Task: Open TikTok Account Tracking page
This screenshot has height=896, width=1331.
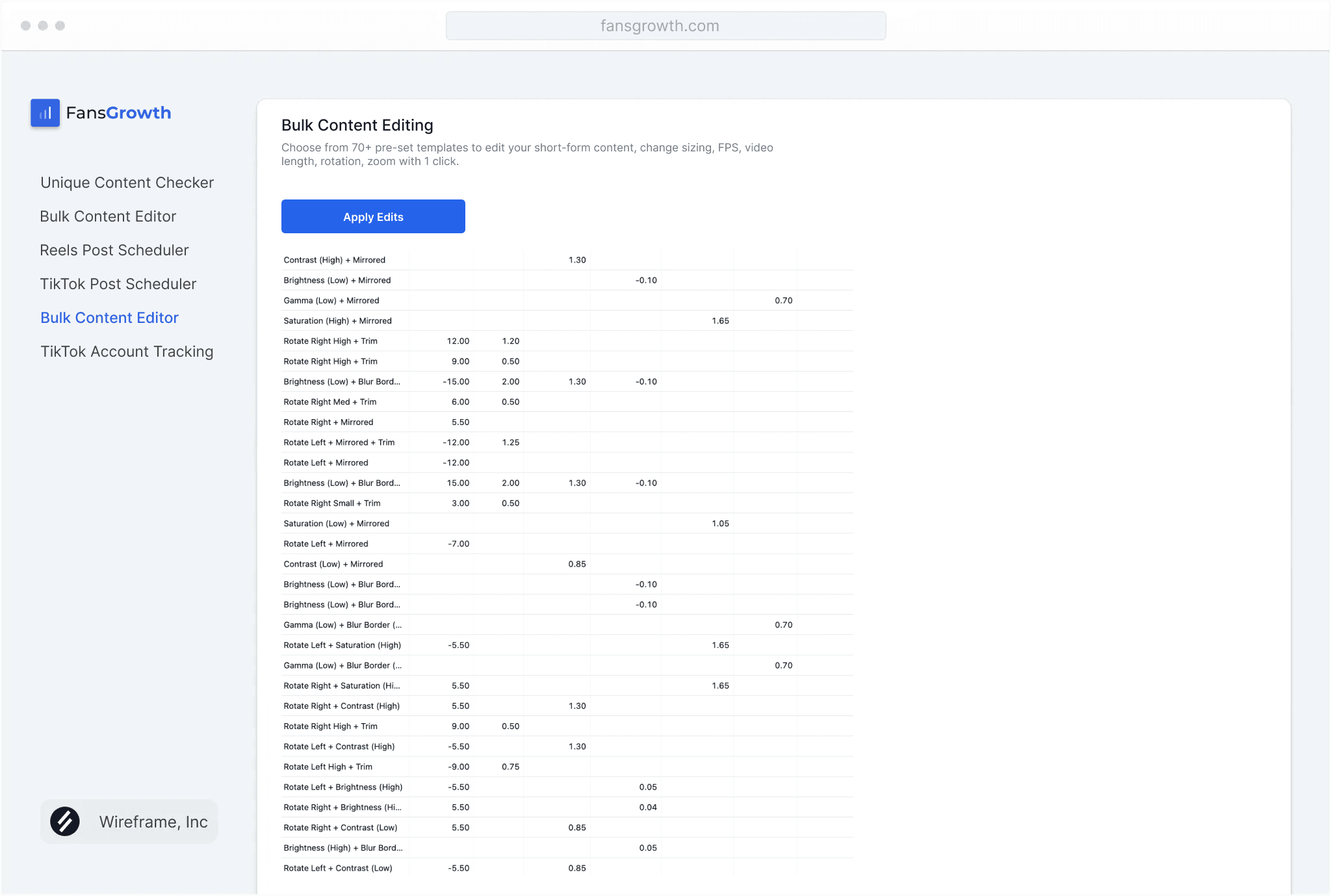Action: tap(127, 352)
